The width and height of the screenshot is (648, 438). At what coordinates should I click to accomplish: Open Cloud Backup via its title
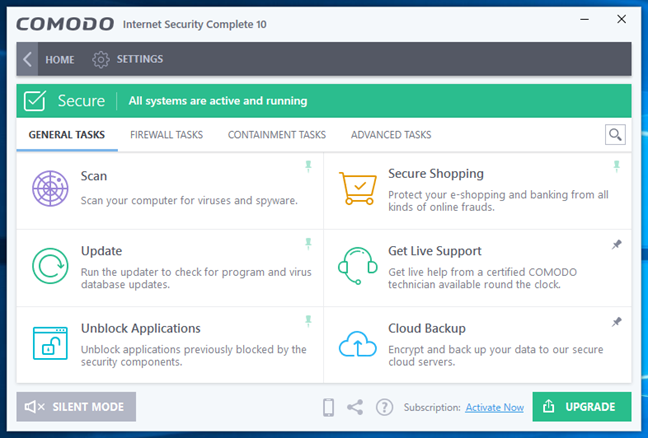click(x=427, y=328)
